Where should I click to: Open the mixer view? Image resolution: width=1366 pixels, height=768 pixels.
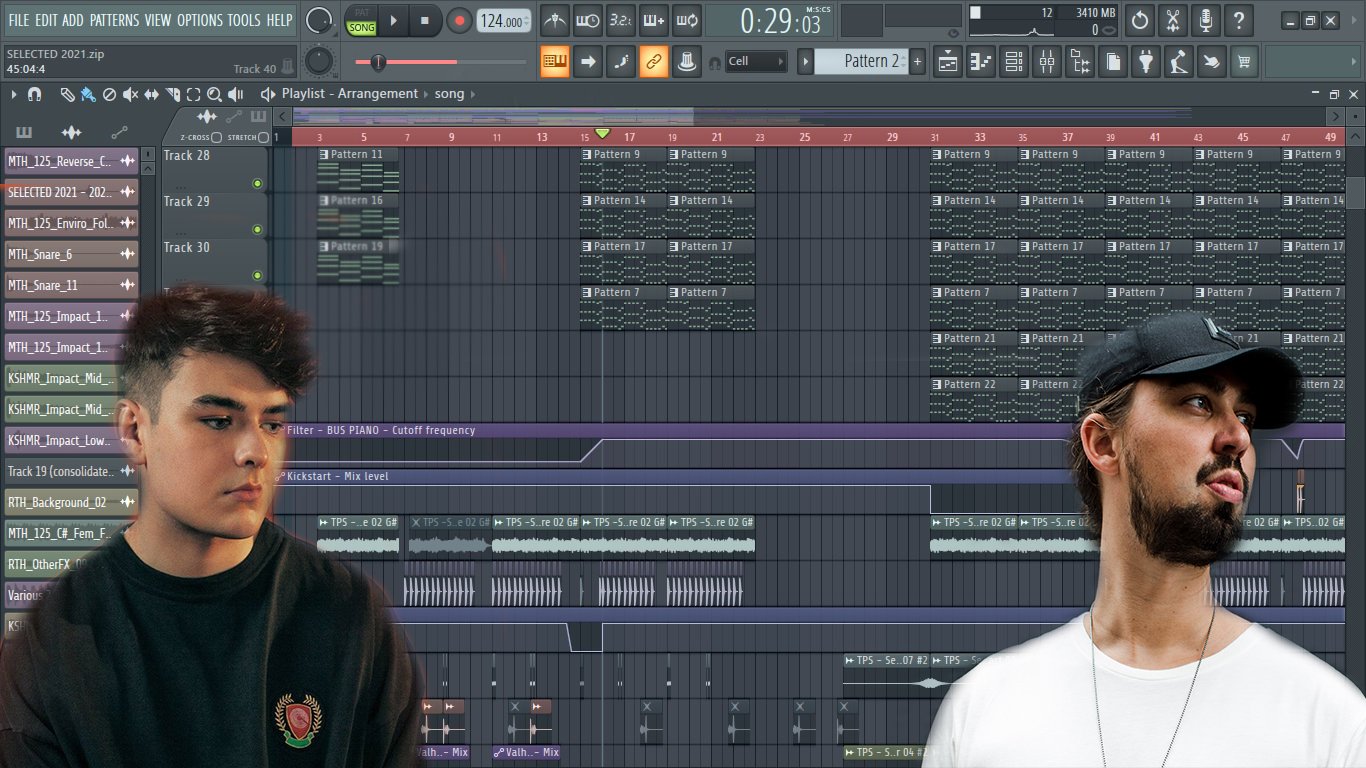pyautogui.click(x=1047, y=61)
